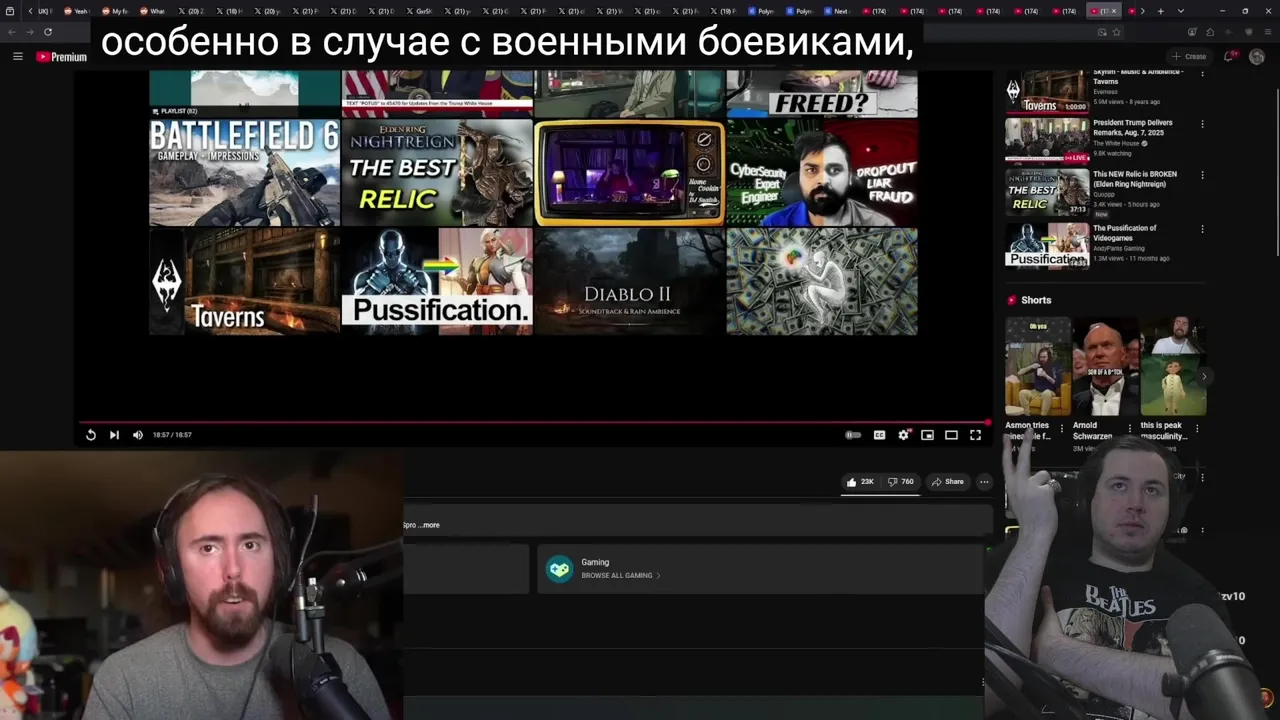Click the browser forward arrow
Image resolution: width=1280 pixels, height=720 pixels.
point(29,32)
